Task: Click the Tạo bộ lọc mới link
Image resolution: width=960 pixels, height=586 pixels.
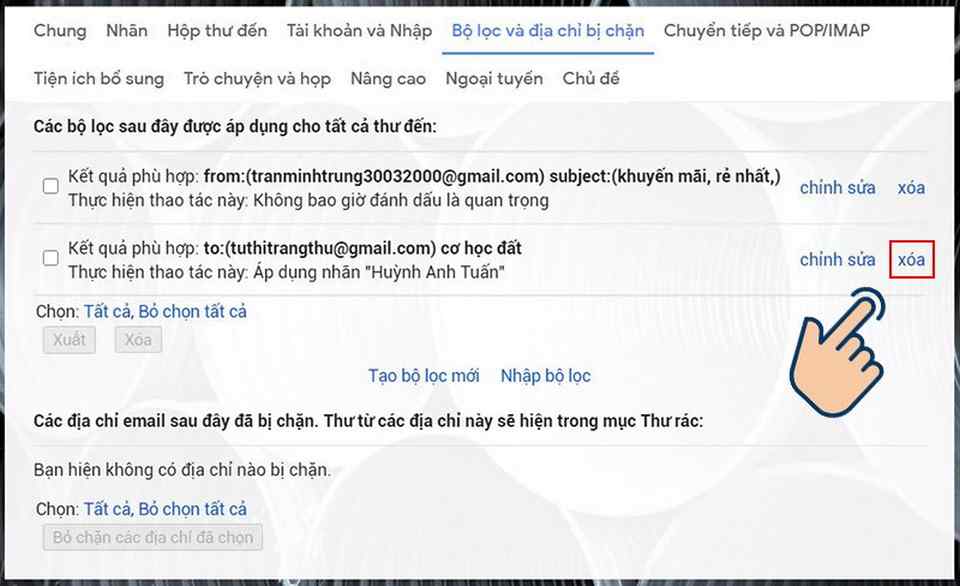Action: [424, 376]
